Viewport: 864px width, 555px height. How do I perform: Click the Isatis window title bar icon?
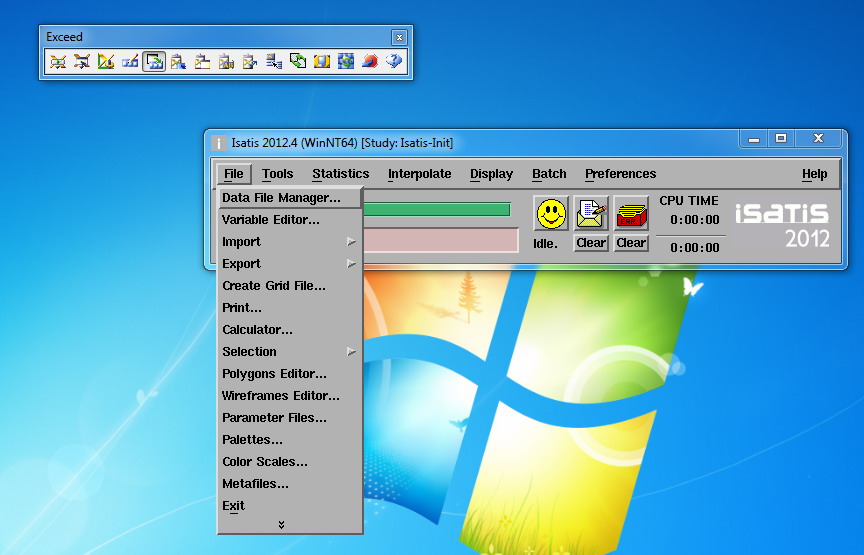(x=219, y=143)
